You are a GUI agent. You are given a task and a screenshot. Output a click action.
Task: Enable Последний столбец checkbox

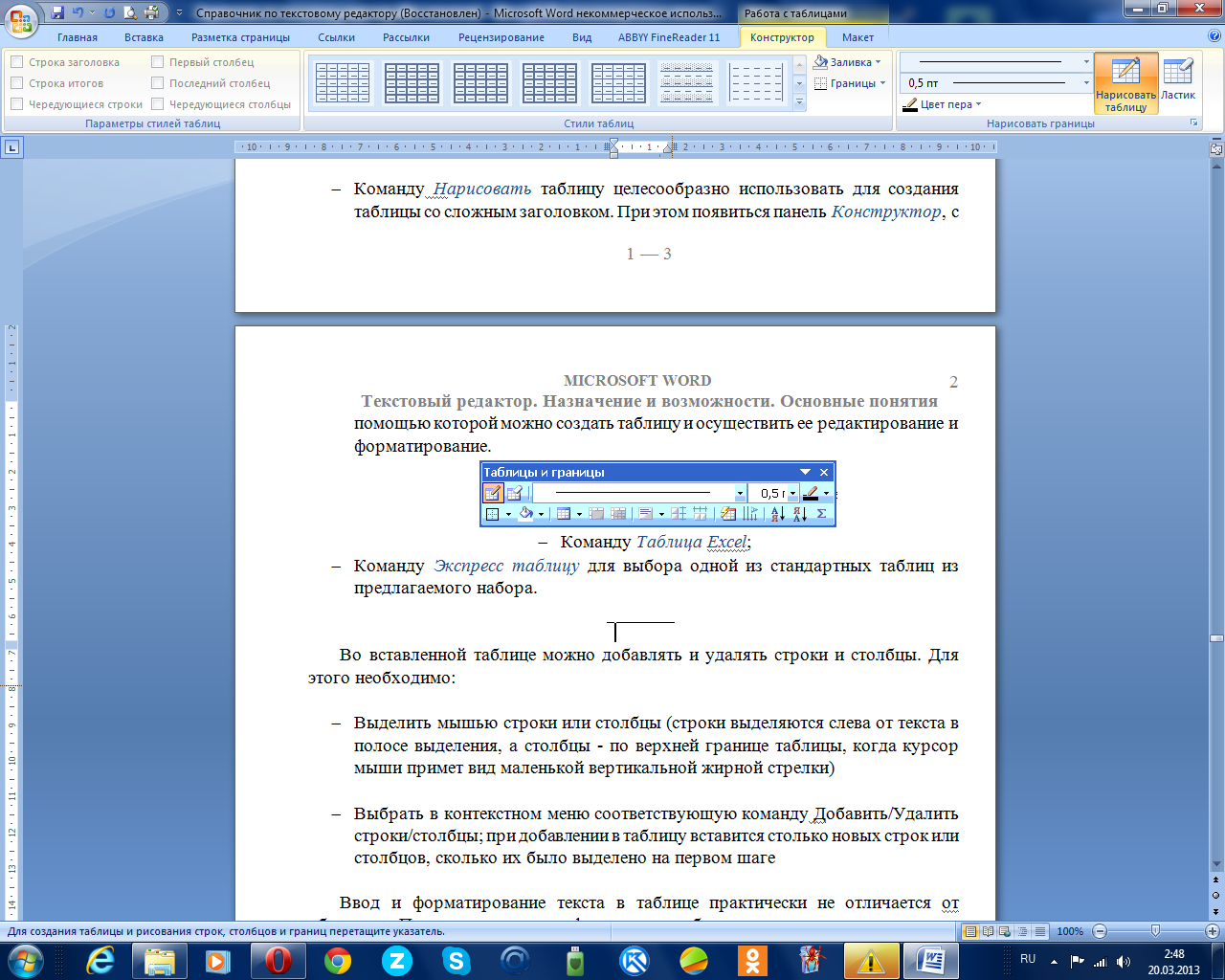(158, 83)
